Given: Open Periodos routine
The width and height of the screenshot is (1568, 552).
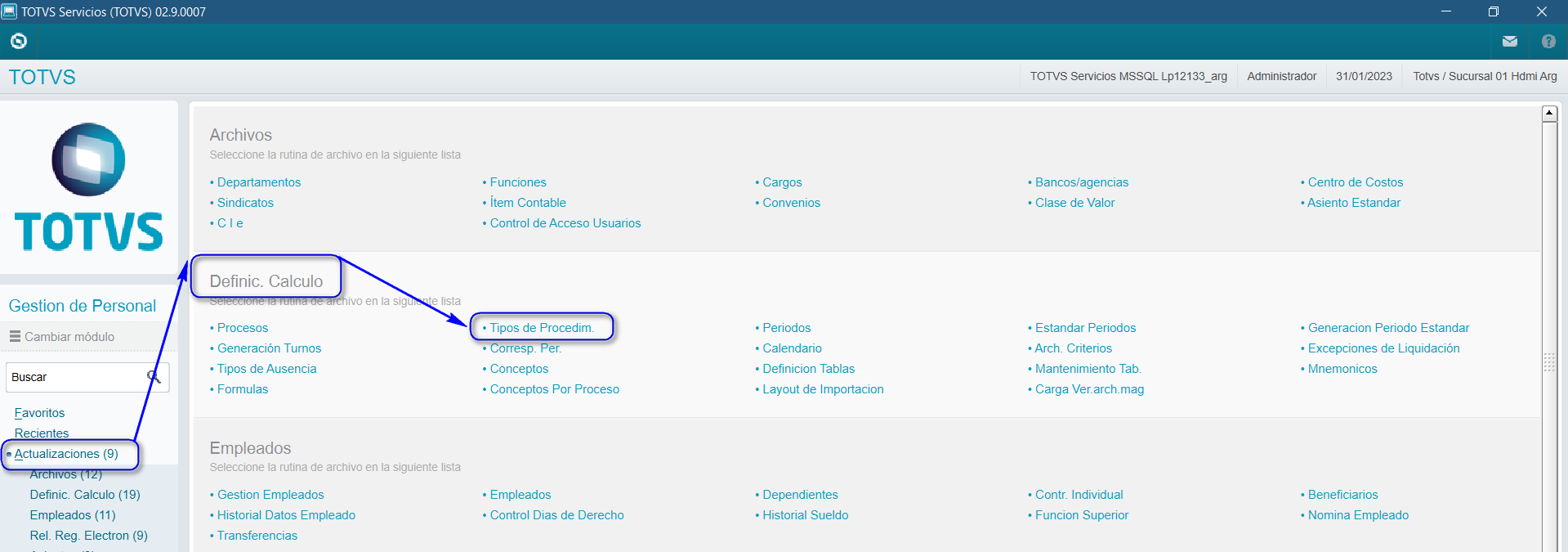Looking at the screenshot, I should pyautogui.click(x=786, y=328).
